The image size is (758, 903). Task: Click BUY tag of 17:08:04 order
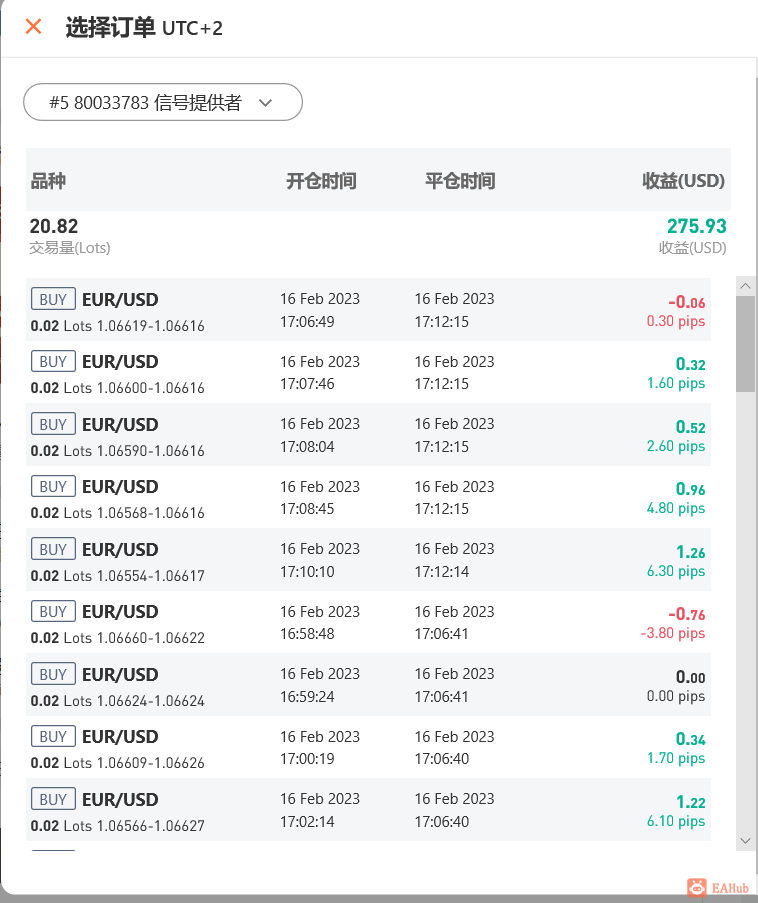(53, 424)
